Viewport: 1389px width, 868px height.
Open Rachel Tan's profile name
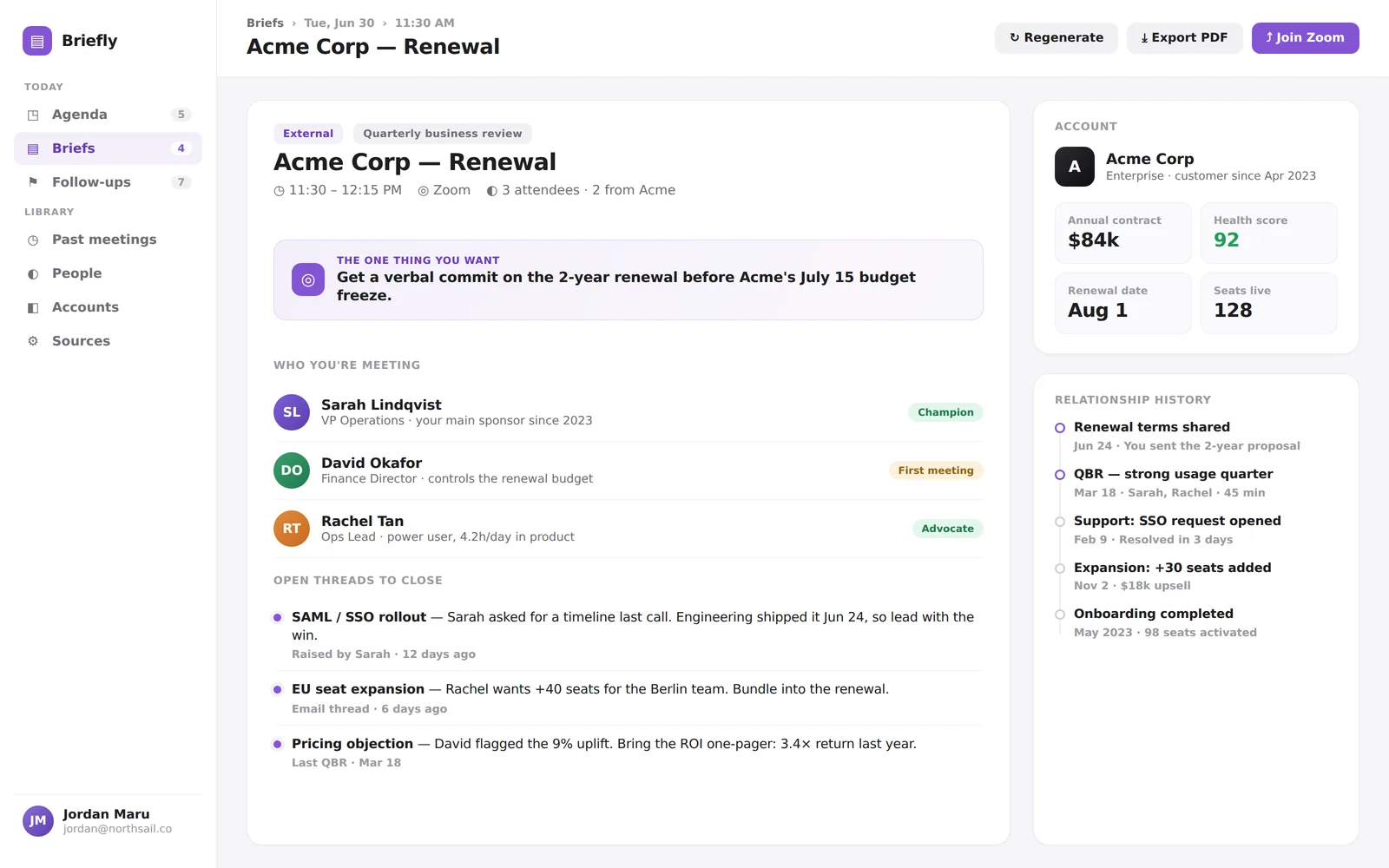click(362, 522)
